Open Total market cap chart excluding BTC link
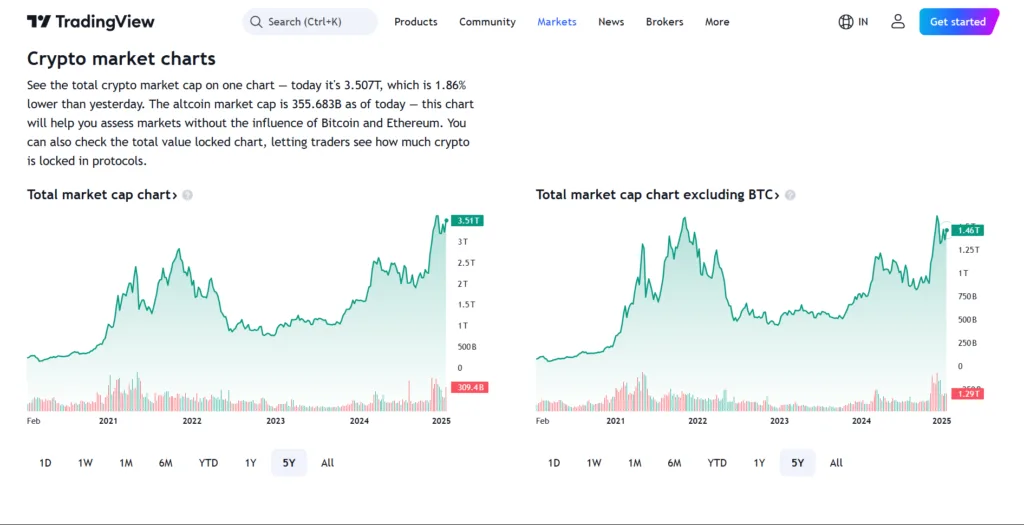The height and width of the screenshot is (525, 1024). click(656, 195)
